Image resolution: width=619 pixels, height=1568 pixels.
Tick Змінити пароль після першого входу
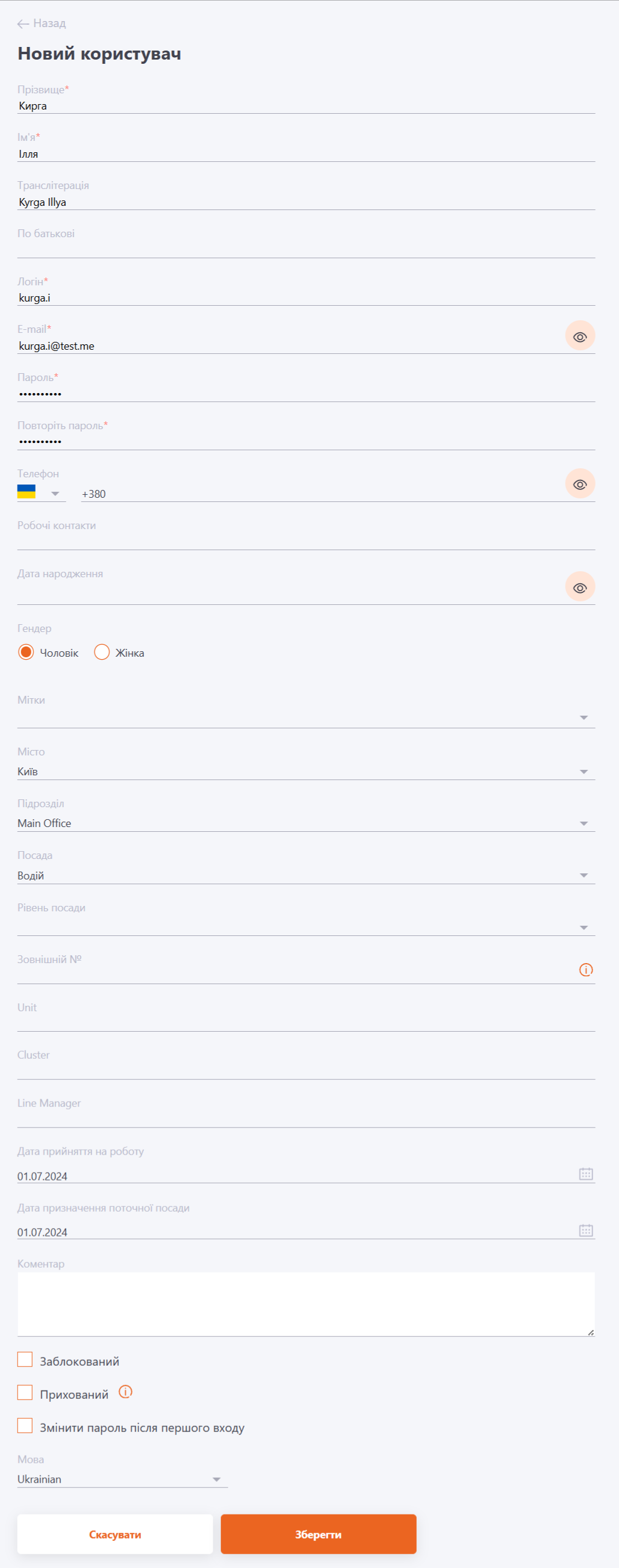coord(25,1425)
